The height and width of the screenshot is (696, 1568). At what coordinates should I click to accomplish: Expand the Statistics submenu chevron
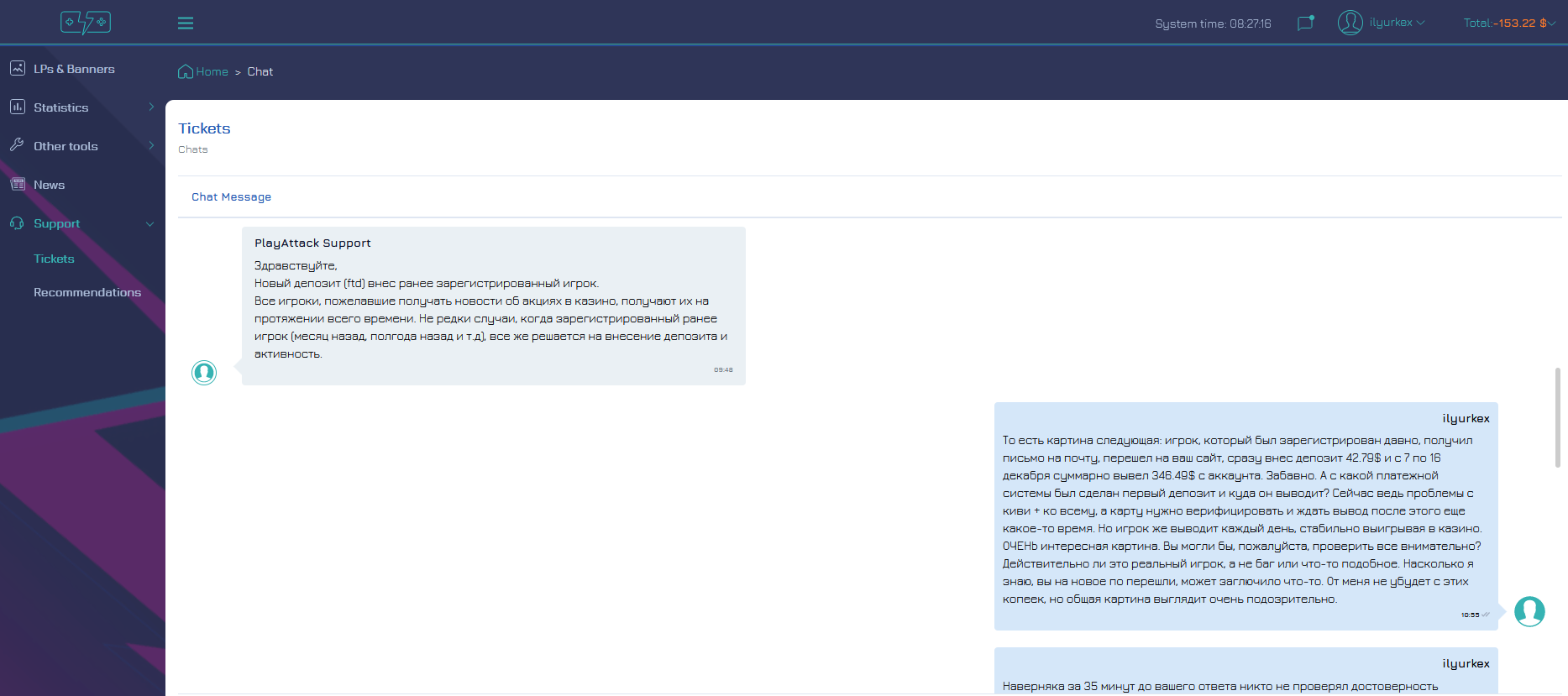151,107
